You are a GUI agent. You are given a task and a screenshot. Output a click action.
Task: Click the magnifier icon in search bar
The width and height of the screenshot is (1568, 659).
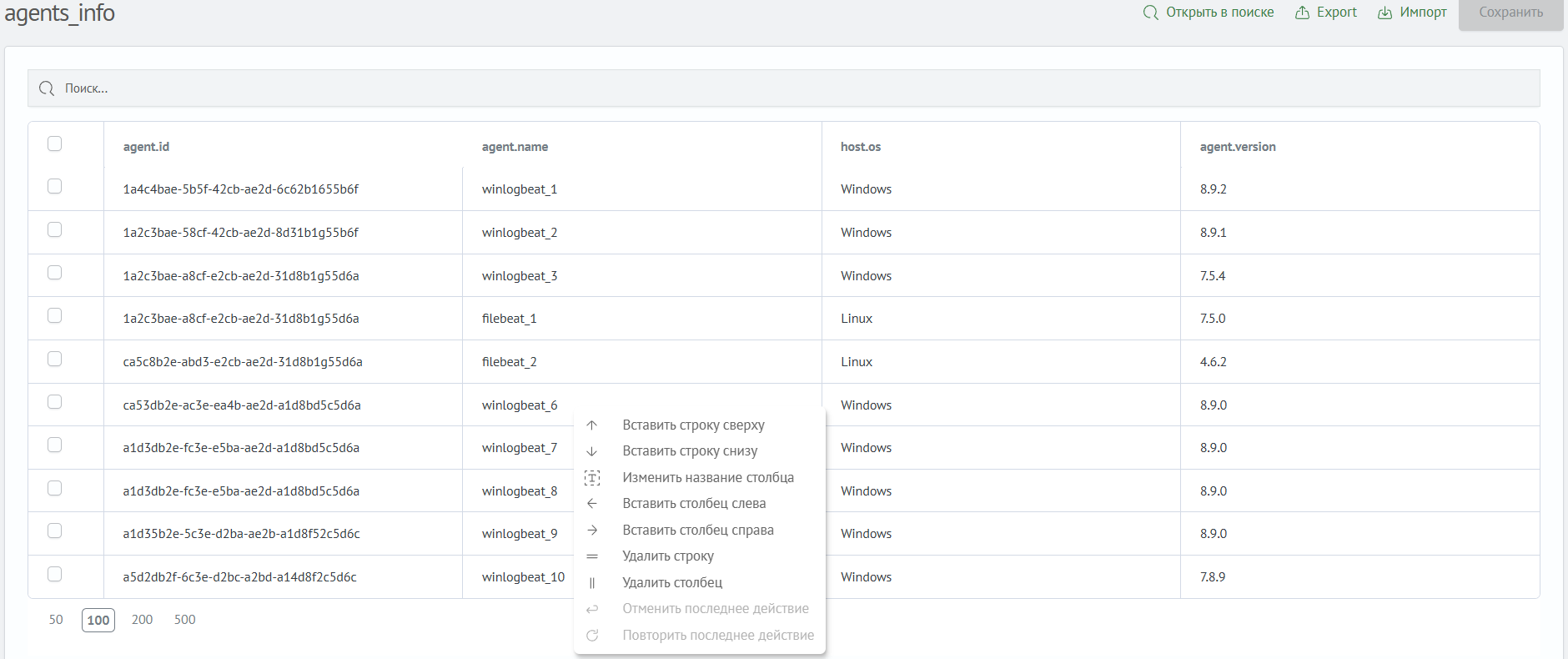point(47,88)
